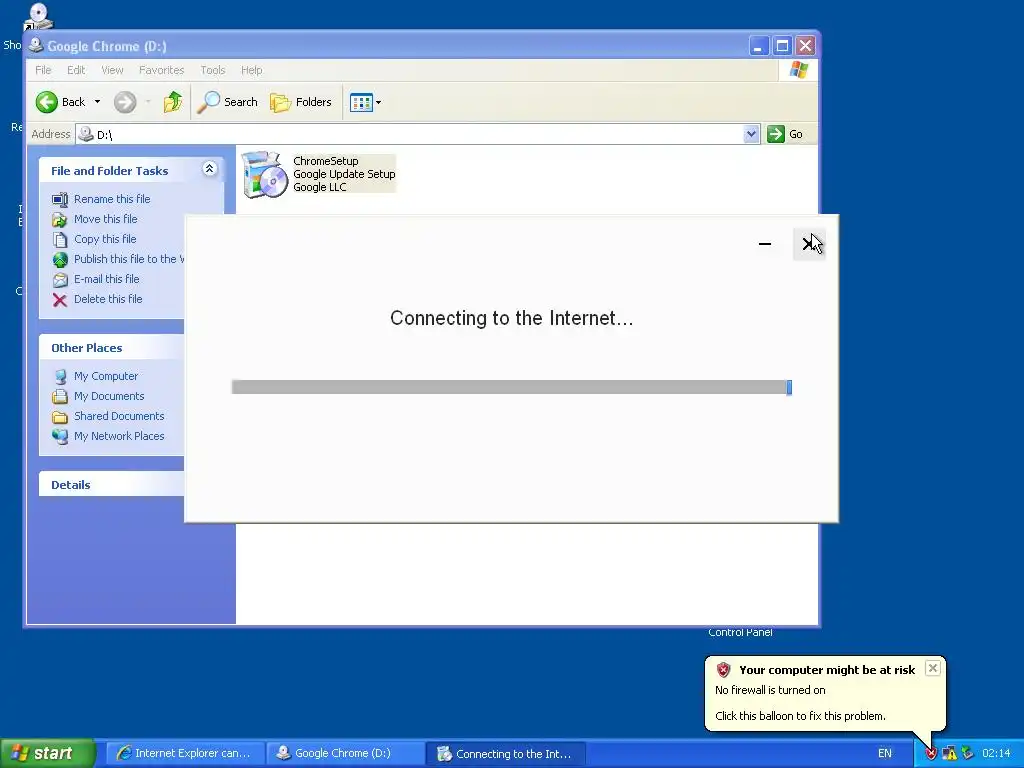Open the Help menu
This screenshot has height=768, width=1024.
click(251, 70)
